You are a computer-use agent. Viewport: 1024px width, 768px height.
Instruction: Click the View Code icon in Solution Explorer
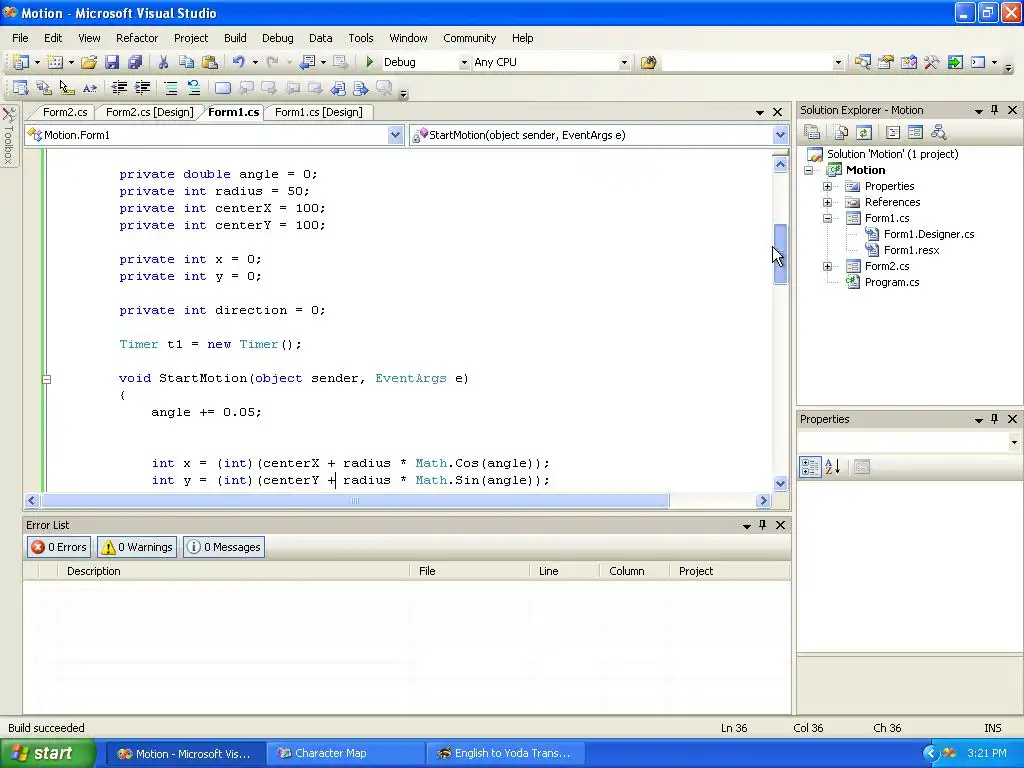point(893,133)
